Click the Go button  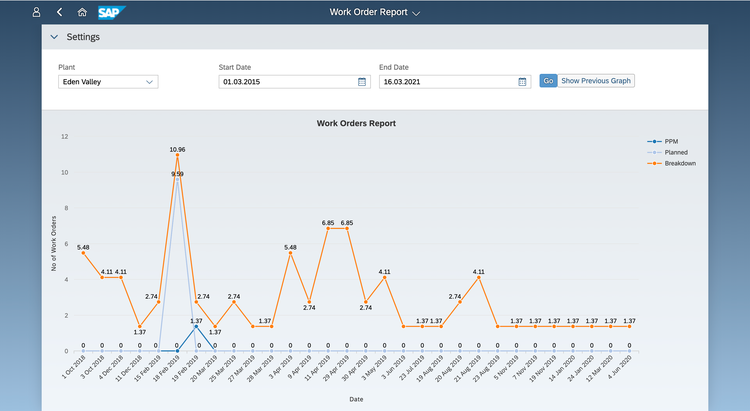point(548,81)
